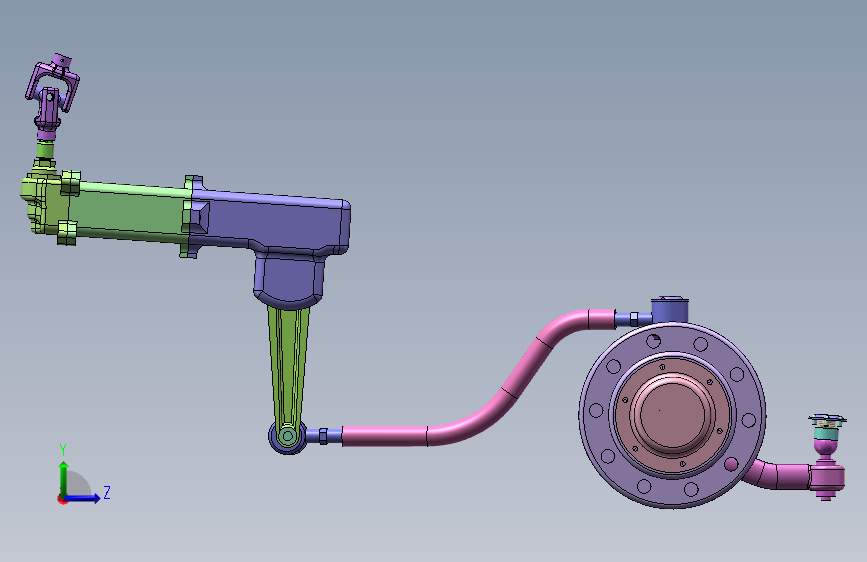867x562 pixels.
Task: Click the red origin point of the triad
Action: pos(61,499)
